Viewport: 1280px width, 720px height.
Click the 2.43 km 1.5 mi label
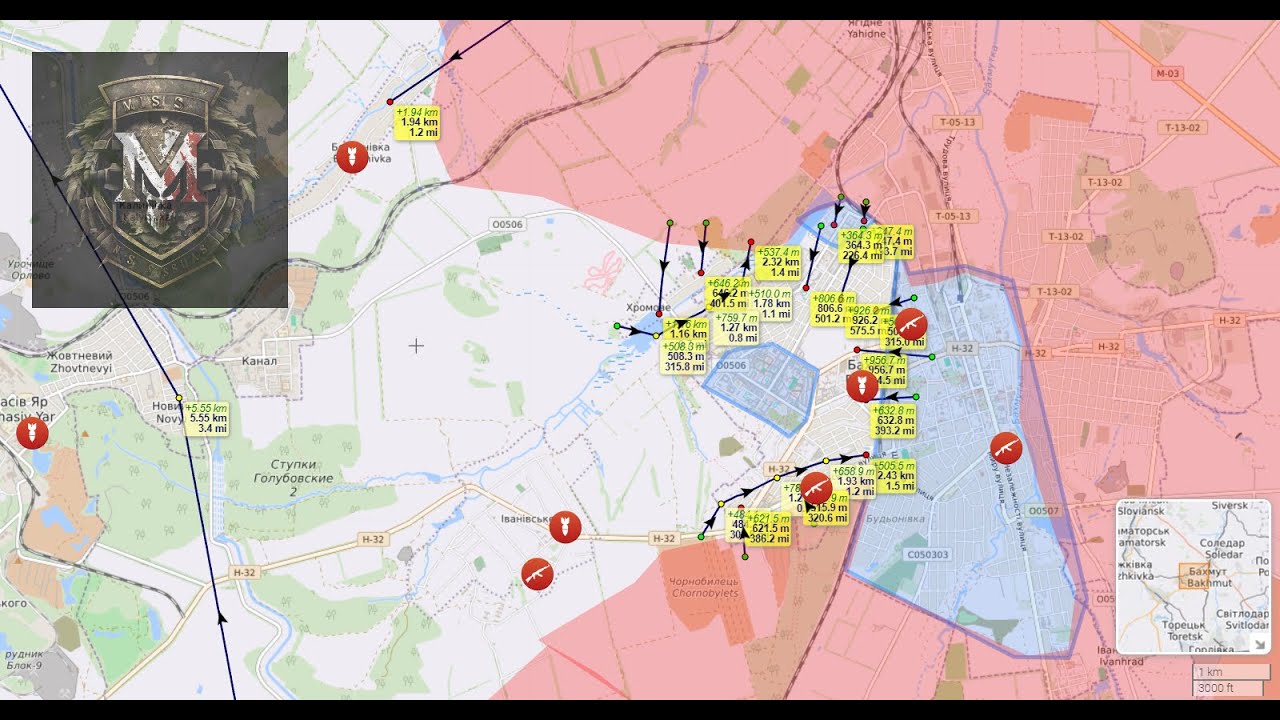click(x=894, y=476)
